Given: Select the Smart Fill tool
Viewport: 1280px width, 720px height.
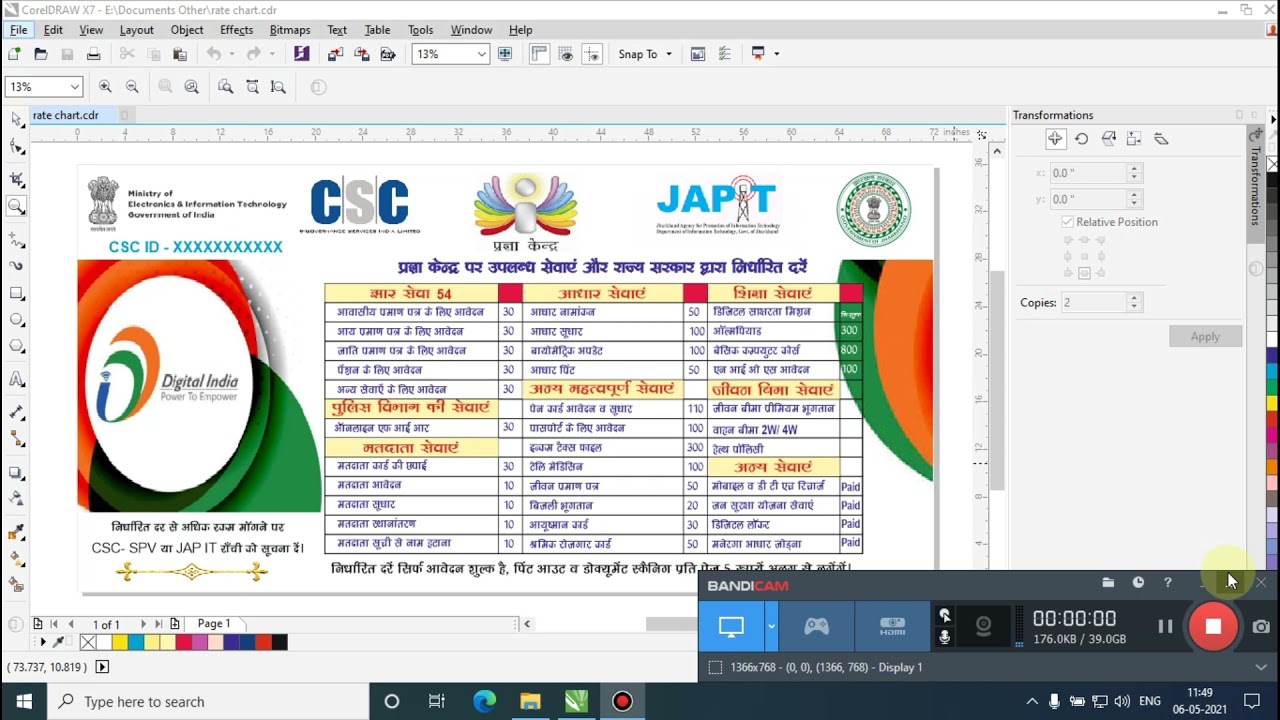Looking at the screenshot, I should [16, 584].
